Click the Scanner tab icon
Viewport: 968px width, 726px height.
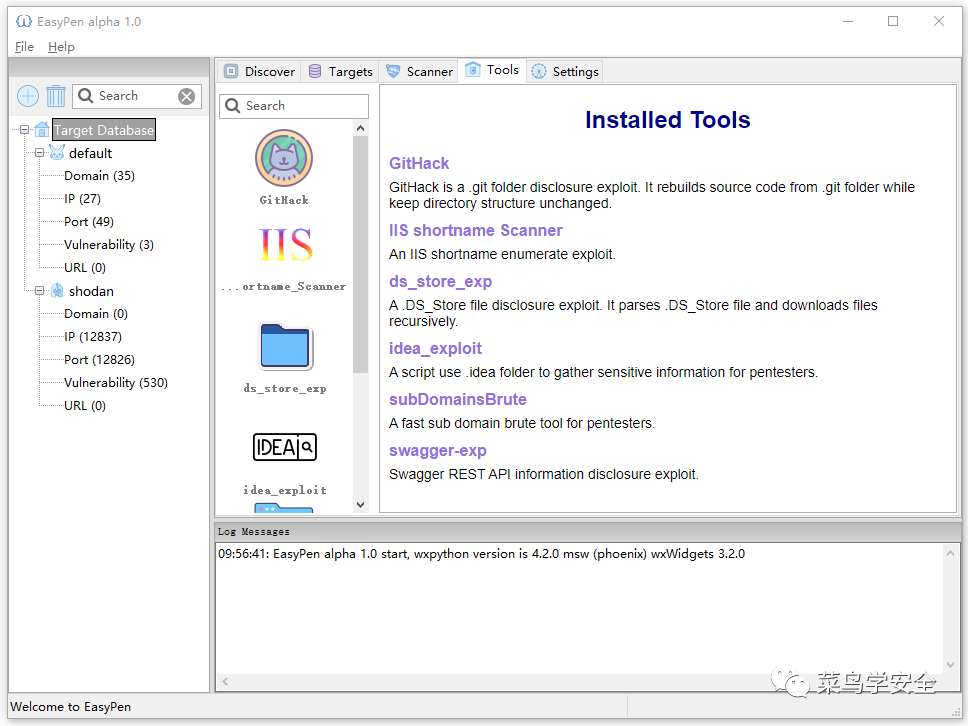click(x=393, y=72)
